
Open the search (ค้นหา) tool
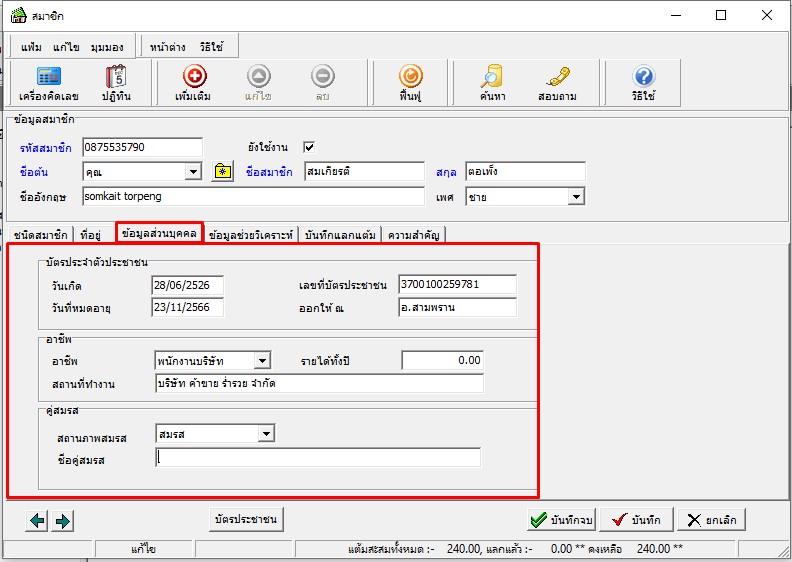coord(490,84)
